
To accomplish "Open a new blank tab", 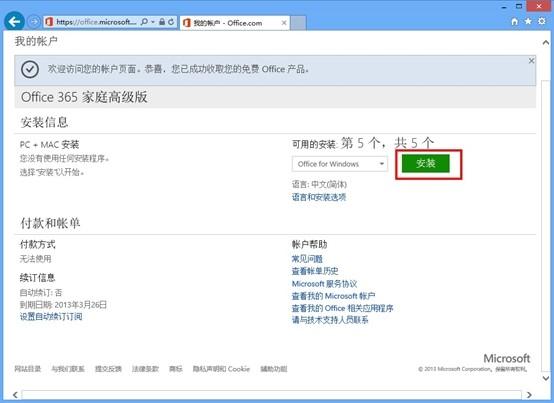I will (299, 23).
